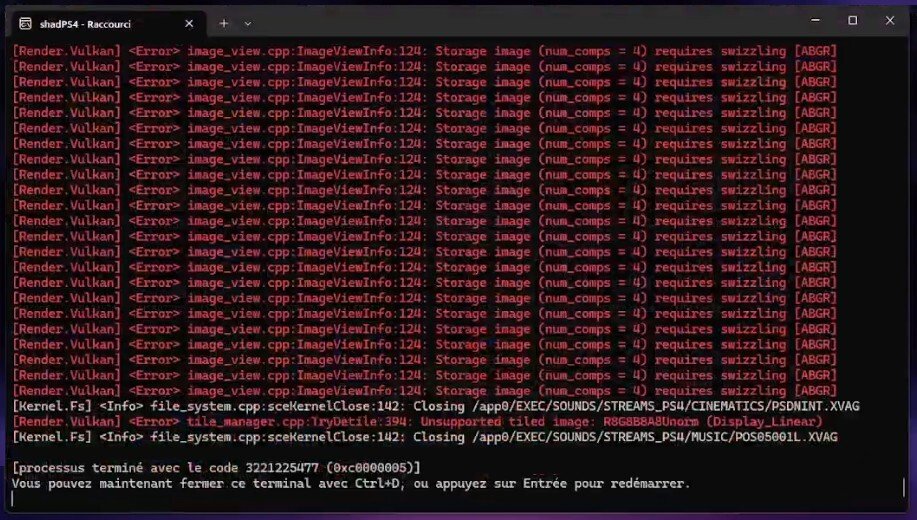
Task: Click the first Render.Vulkan error line
Action: [425, 51]
